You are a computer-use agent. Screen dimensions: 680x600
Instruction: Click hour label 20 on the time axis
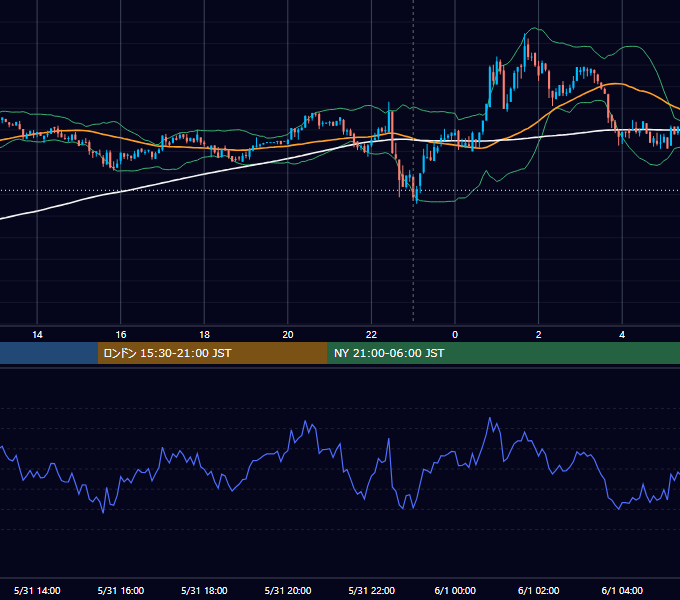coord(288,335)
